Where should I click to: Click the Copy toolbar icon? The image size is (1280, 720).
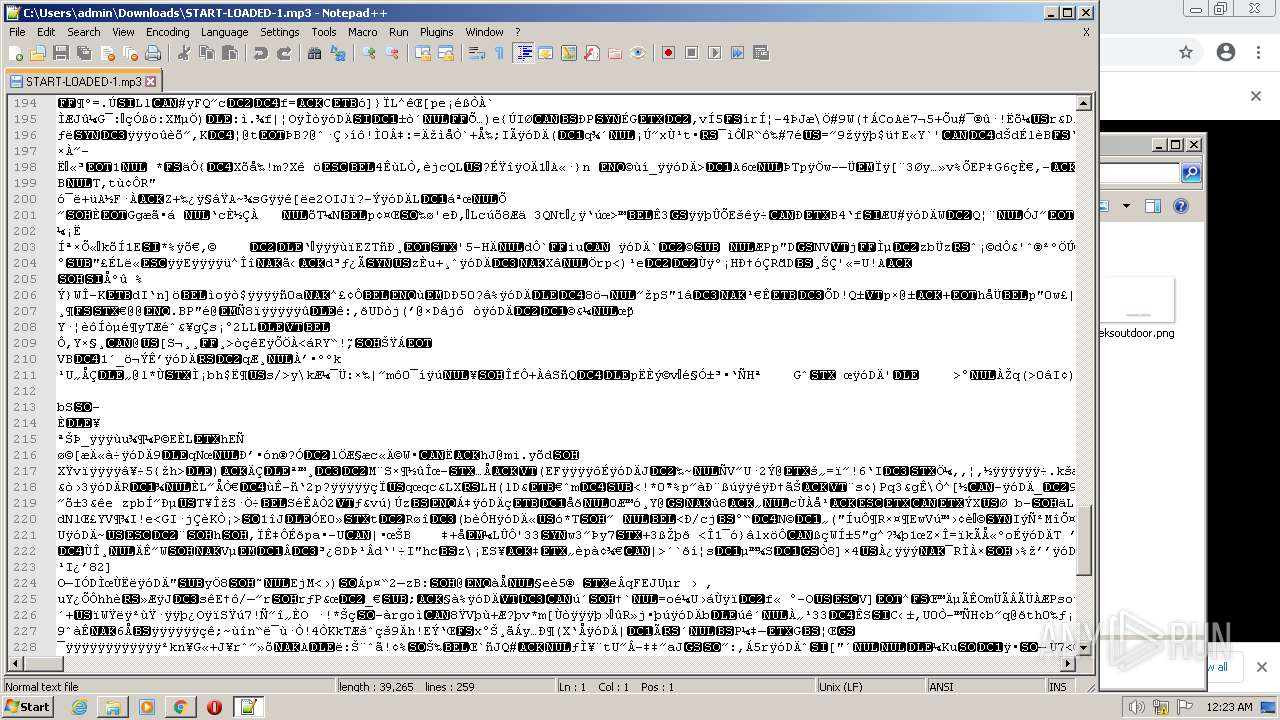coord(207,53)
